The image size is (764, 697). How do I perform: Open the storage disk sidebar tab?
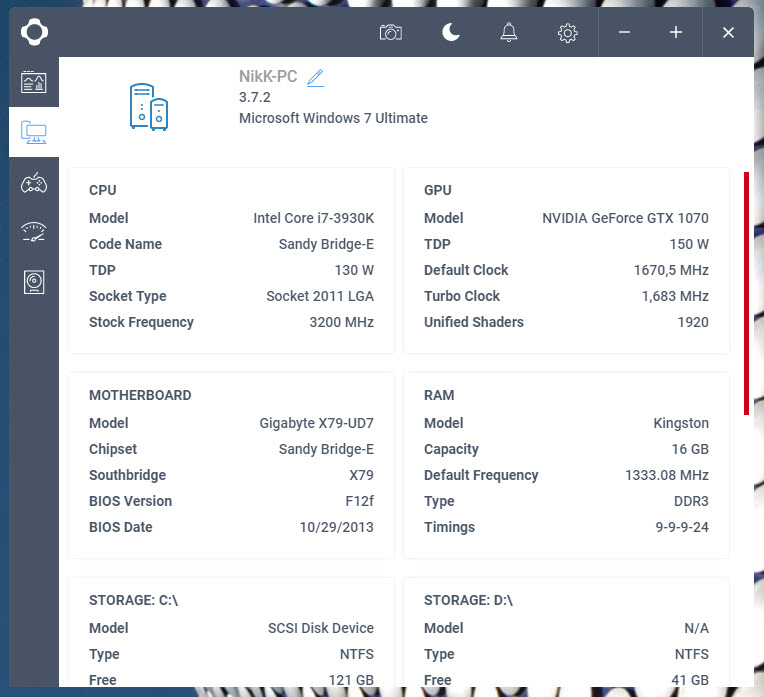[34, 282]
